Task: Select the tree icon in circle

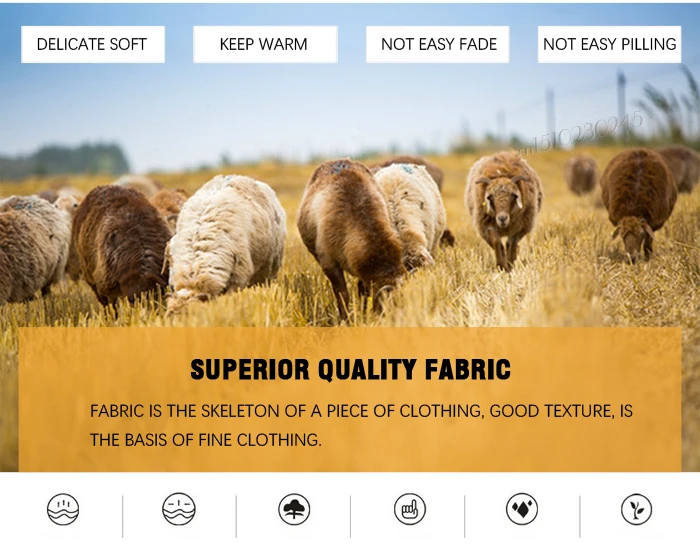Action: (x=294, y=509)
